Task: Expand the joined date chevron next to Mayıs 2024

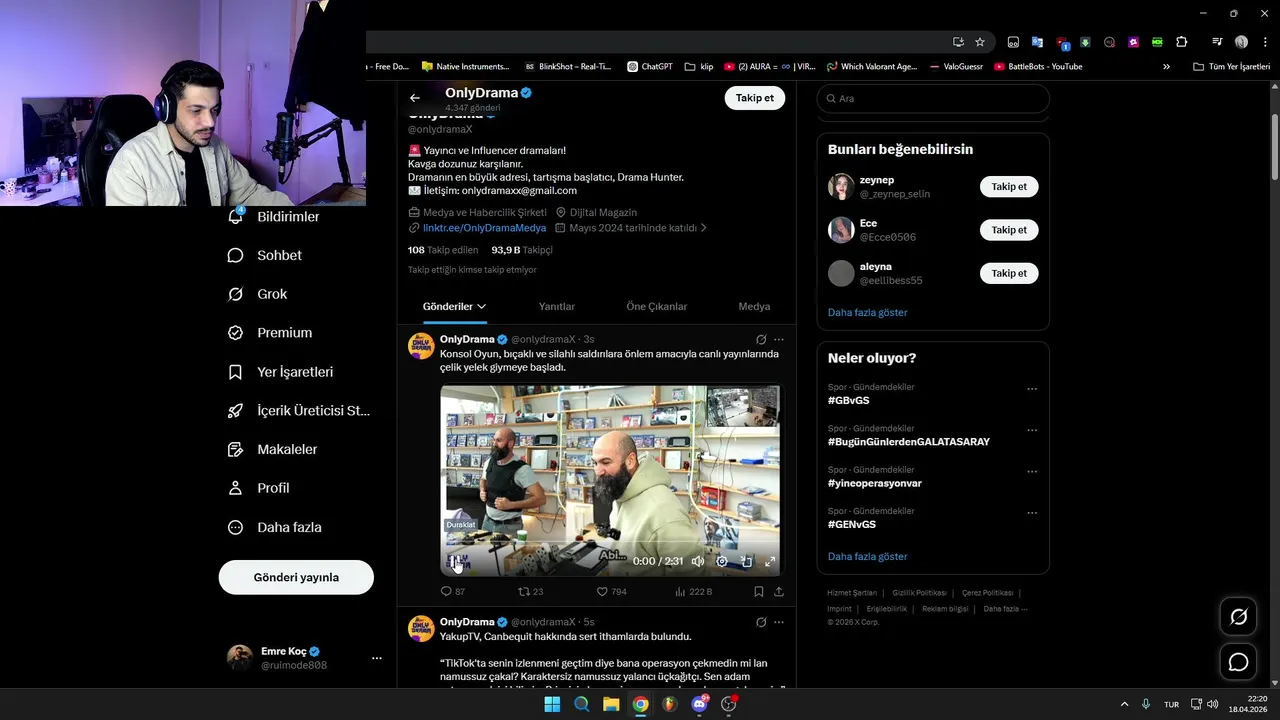Action: [703, 228]
